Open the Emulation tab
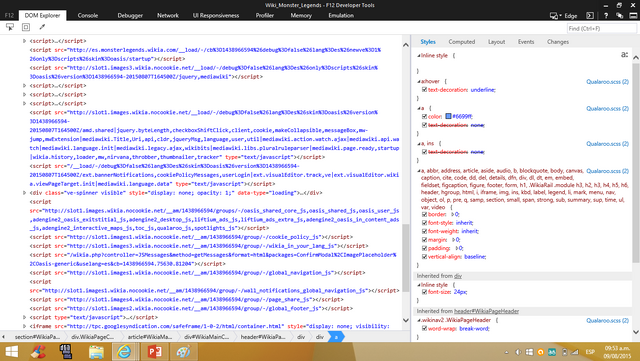Screen dimensions: 640x361 click(x=341, y=16)
